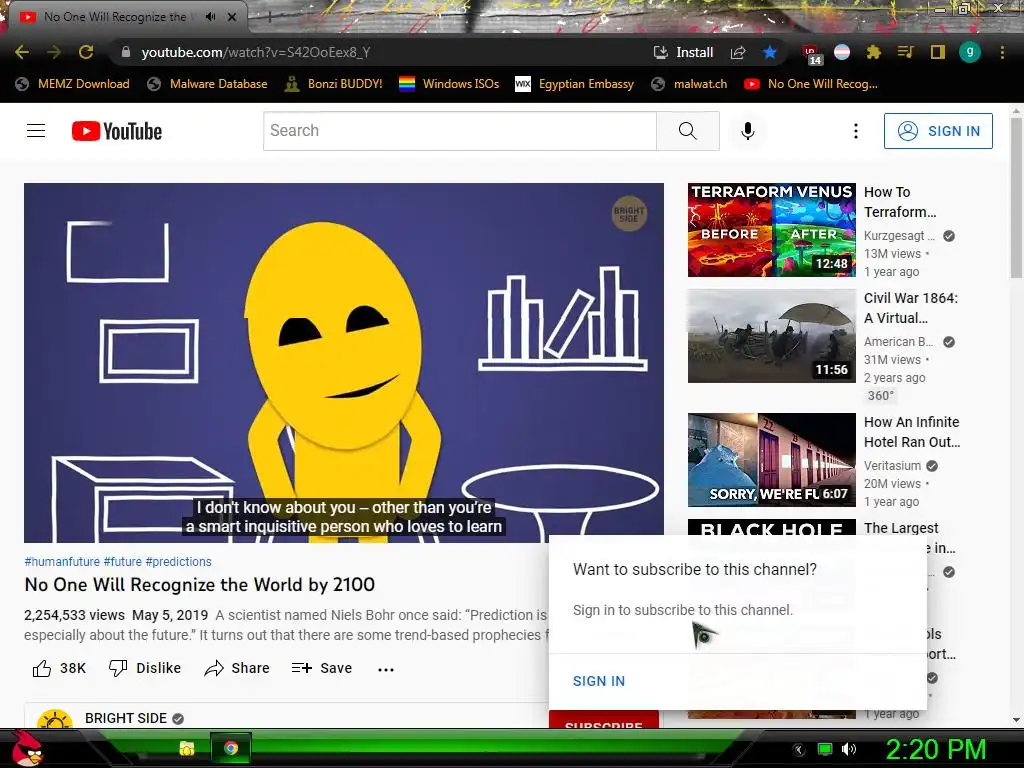Open the malwat.ch bookmark
Screen dimensions: 1024x768
point(689,84)
